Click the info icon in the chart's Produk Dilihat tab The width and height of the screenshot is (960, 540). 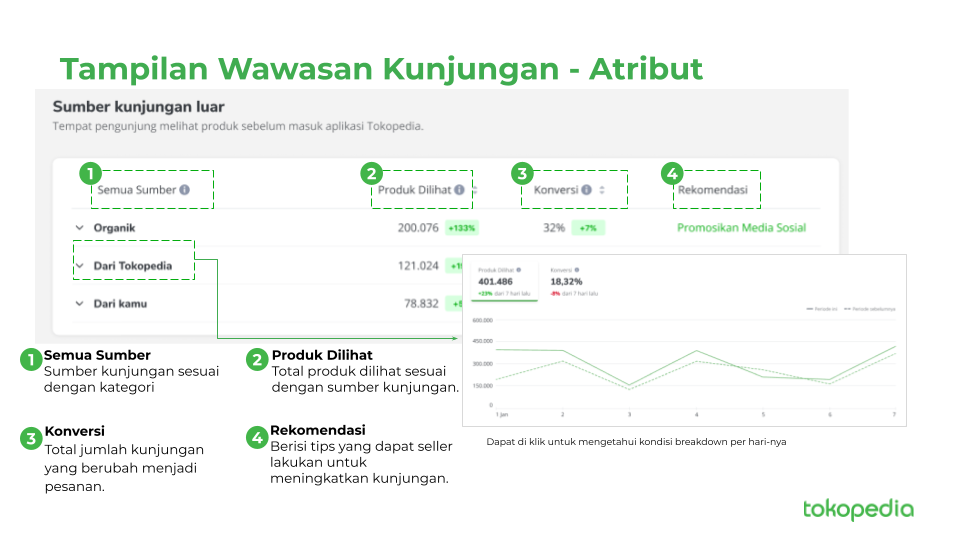[x=519, y=269]
